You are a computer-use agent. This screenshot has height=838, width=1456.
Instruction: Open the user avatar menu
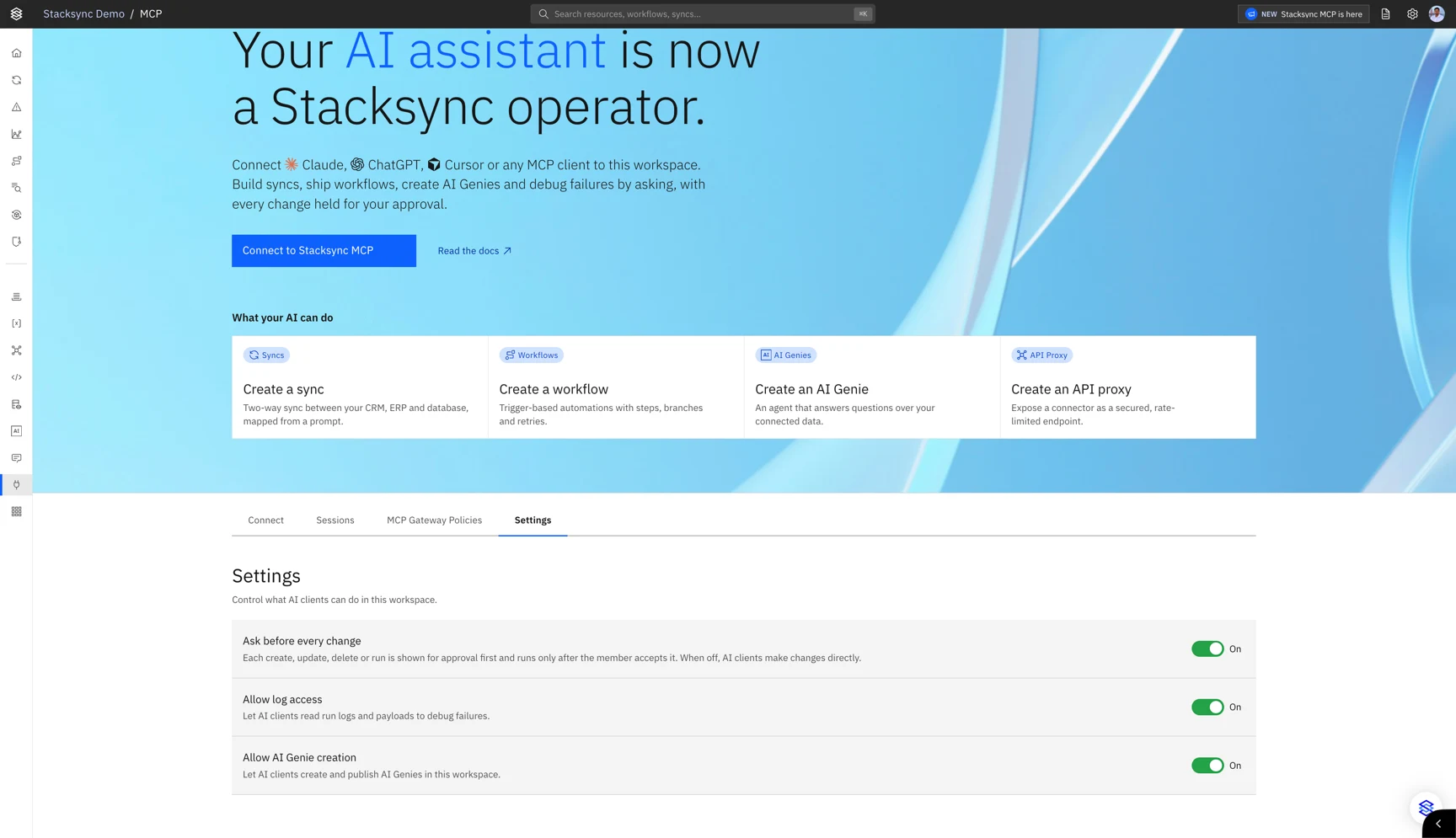tap(1437, 13)
